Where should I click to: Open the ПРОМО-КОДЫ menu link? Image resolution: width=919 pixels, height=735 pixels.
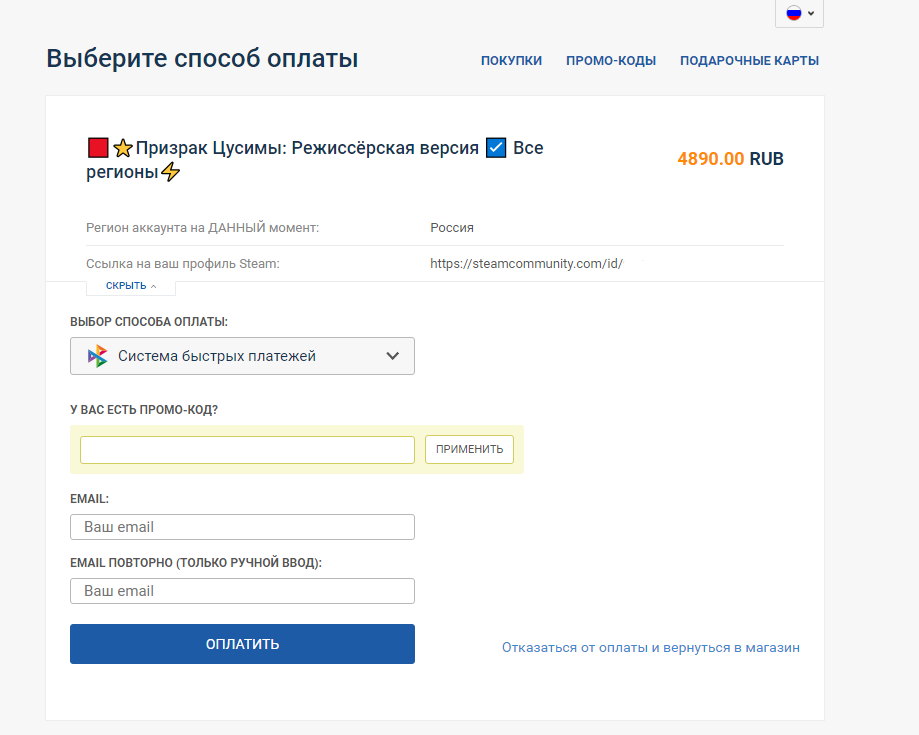click(611, 60)
